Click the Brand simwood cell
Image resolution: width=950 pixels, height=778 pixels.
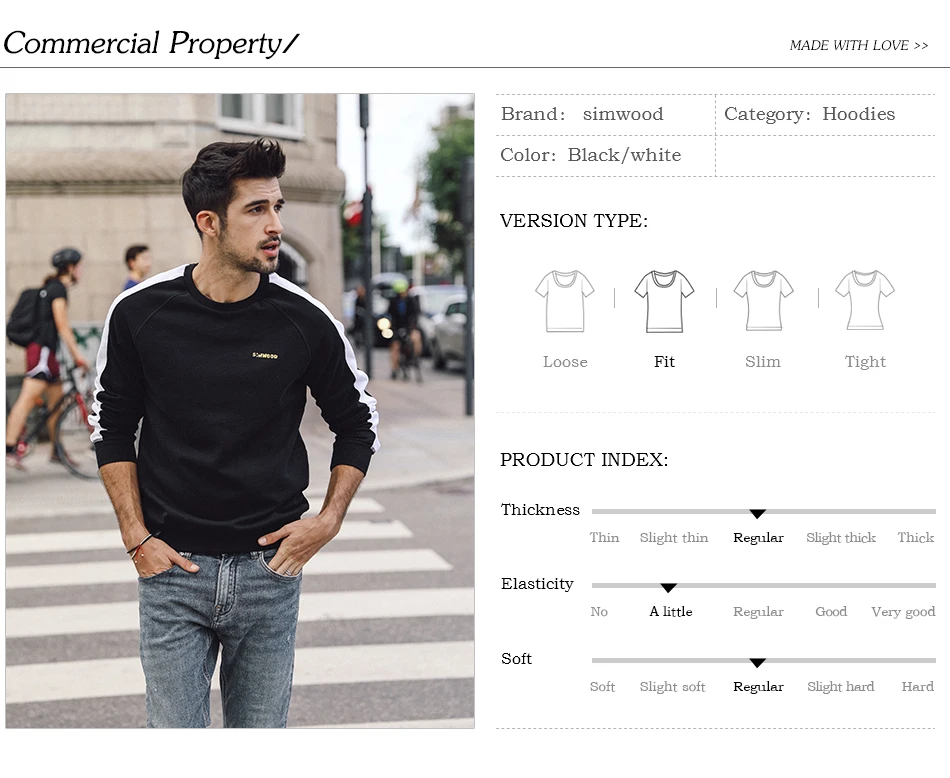pyautogui.click(x=605, y=115)
